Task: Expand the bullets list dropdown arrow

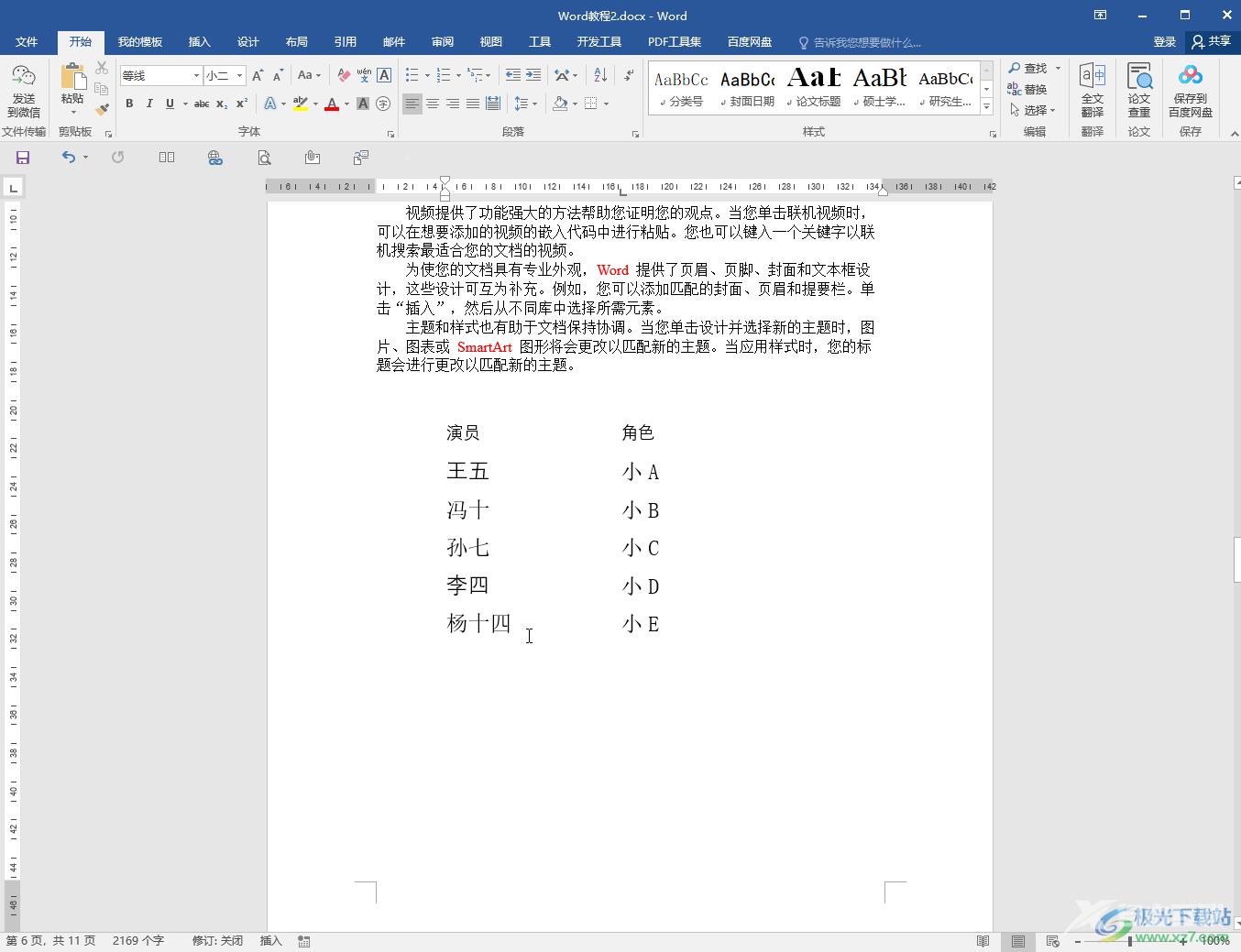Action: pyautogui.click(x=427, y=75)
